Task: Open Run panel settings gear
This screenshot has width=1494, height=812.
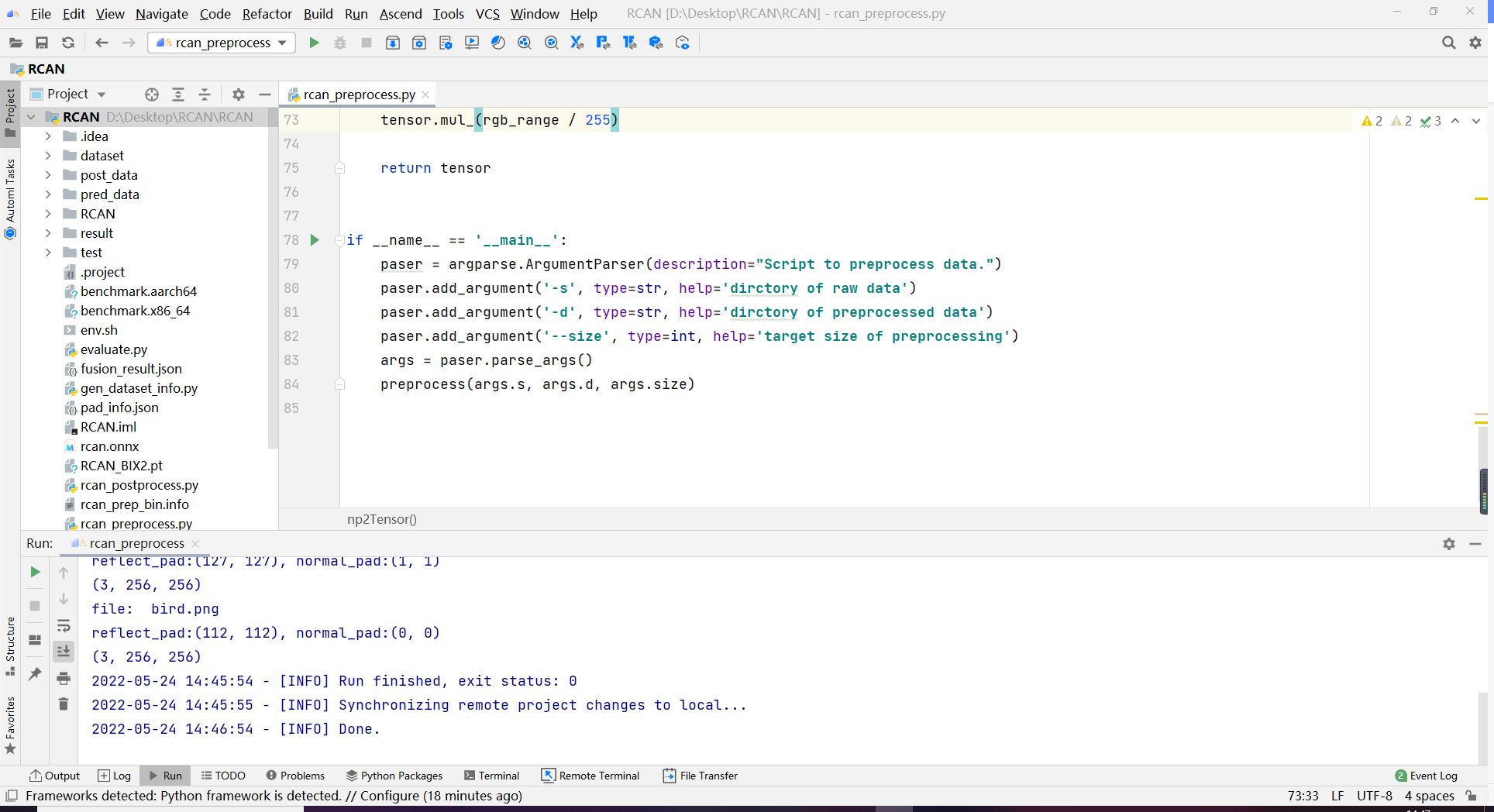Action: (1449, 544)
